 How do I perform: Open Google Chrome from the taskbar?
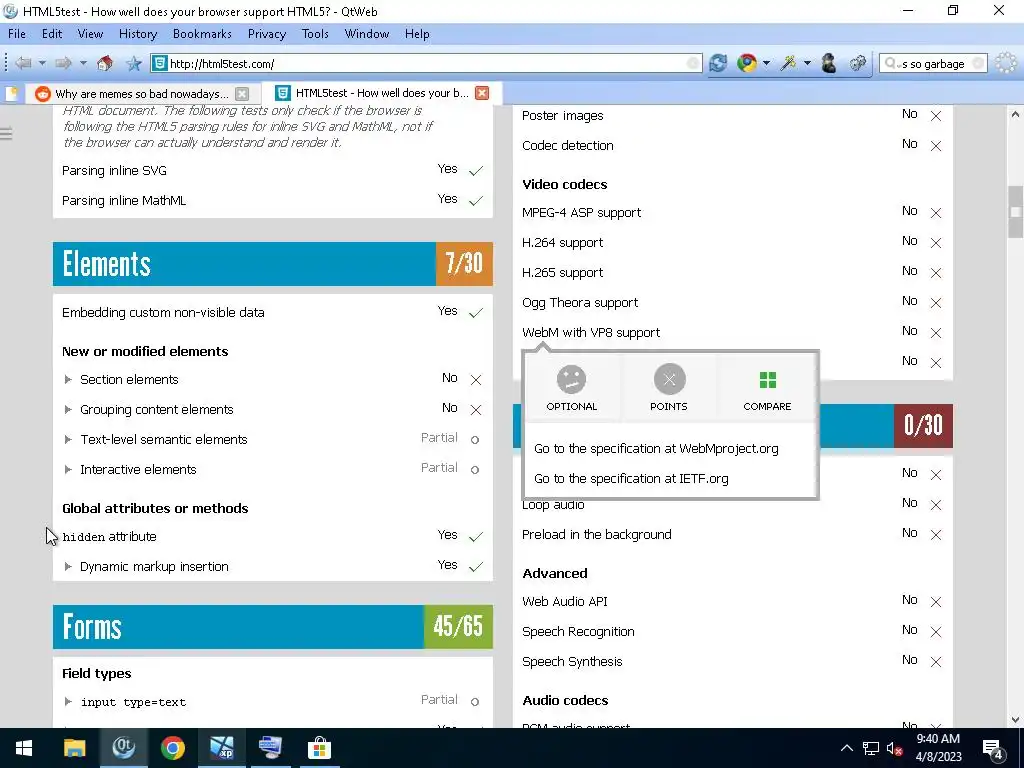click(x=172, y=748)
